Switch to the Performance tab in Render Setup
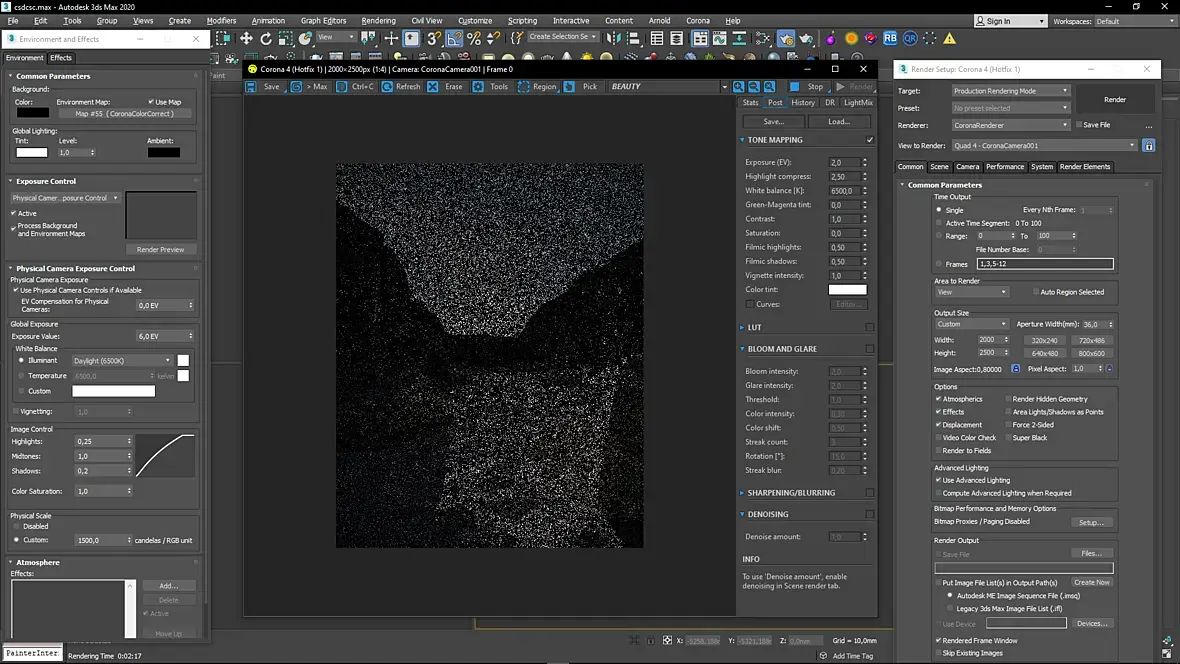The height and width of the screenshot is (664, 1180). click(x=1004, y=167)
